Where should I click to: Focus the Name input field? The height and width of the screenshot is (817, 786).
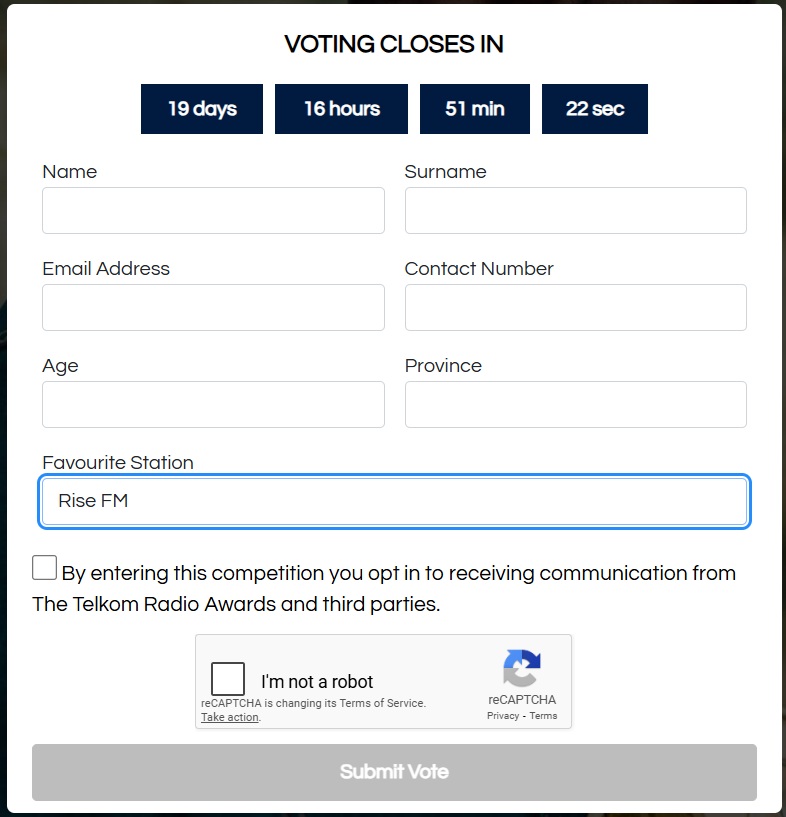[x=213, y=210]
